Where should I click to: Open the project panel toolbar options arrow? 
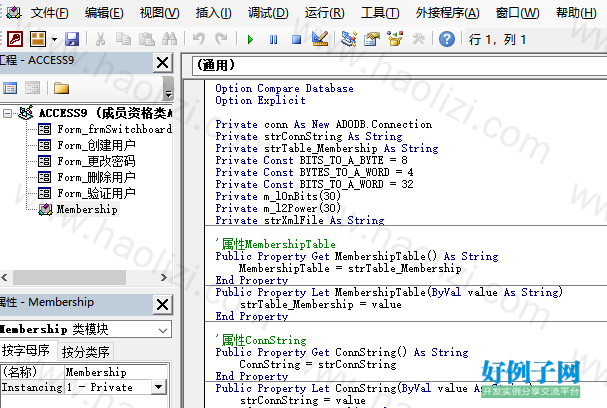coord(168,89)
